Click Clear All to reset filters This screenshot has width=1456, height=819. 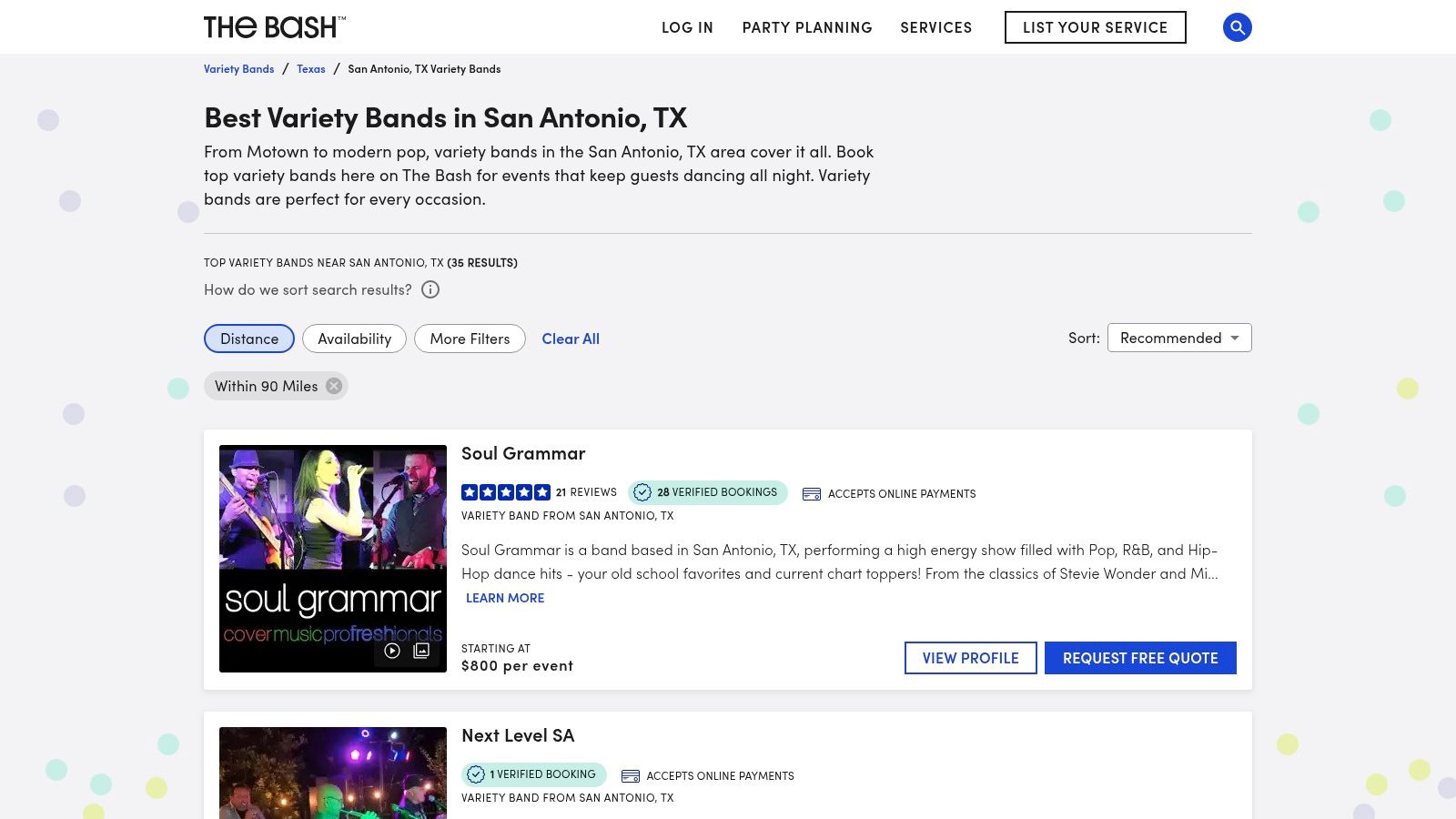tap(571, 338)
